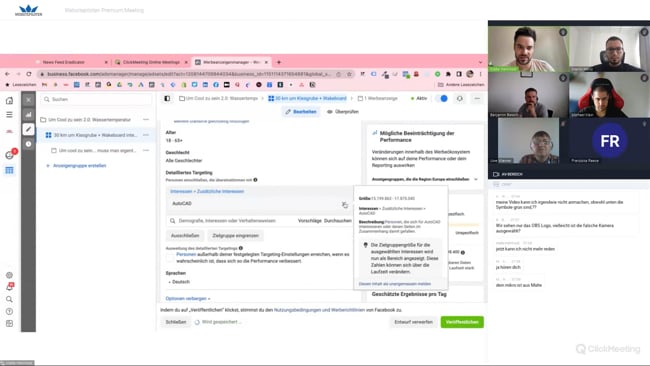This screenshot has height=366, width=650.
Task: Select the pencil edit icon in dark panel
Action: point(28,129)
